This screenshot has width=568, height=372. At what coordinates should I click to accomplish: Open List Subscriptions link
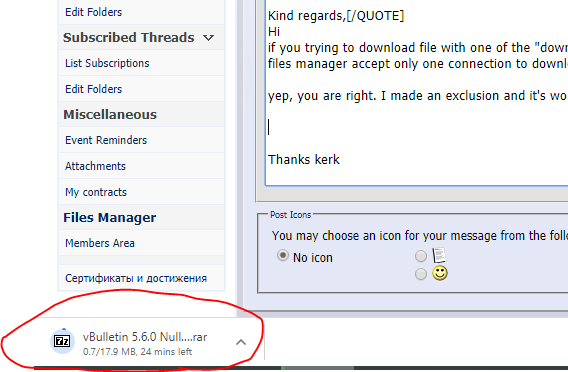[107, 63]
